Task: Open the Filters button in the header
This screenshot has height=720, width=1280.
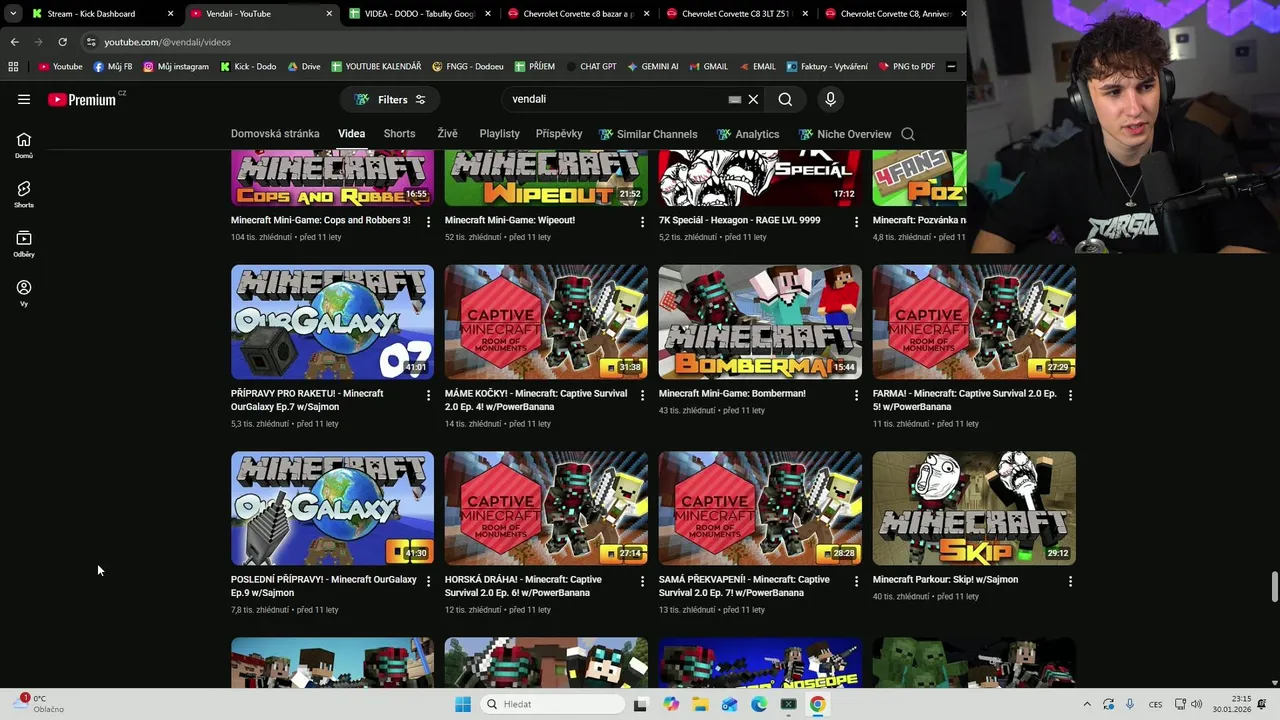Action: [x=390, y=99]
